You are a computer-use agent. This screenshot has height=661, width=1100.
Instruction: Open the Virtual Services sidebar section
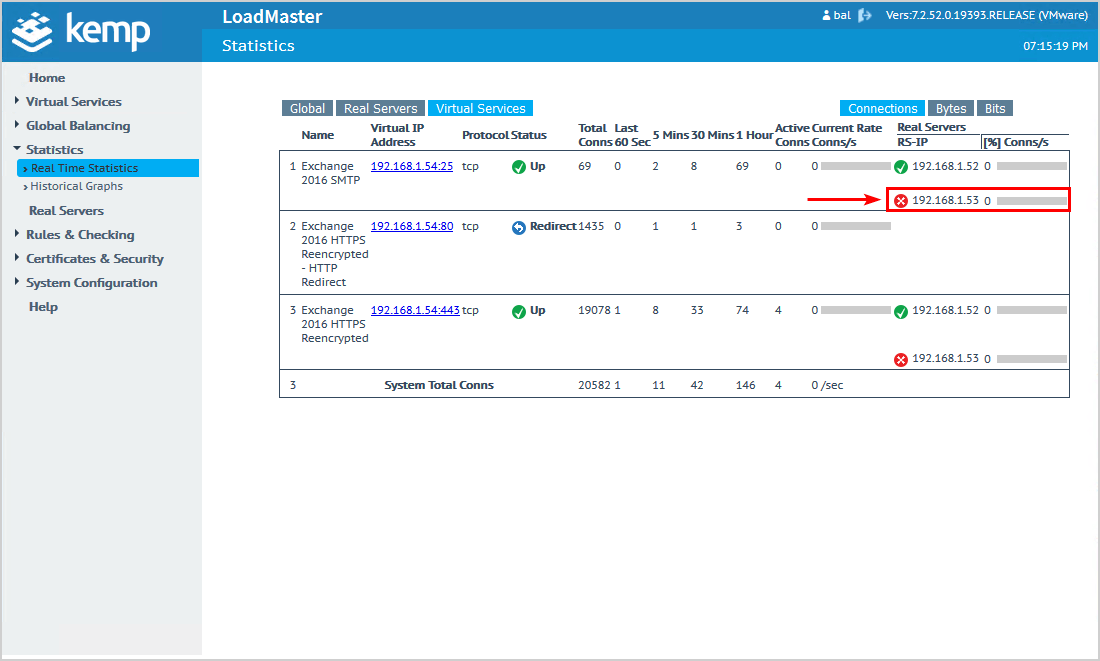click(x=74, y=102)
